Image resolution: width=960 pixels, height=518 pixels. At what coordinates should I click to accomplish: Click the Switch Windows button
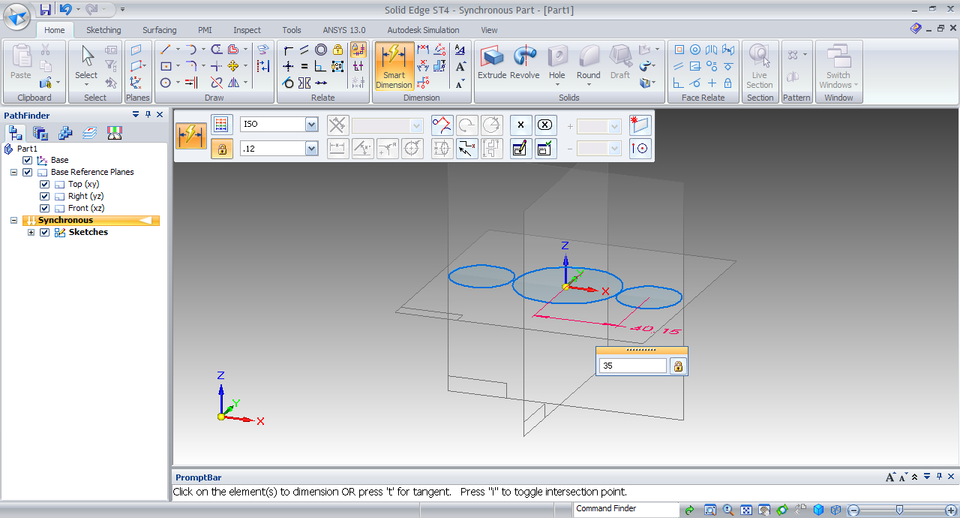pyautogui.click(x=838, y=67)
